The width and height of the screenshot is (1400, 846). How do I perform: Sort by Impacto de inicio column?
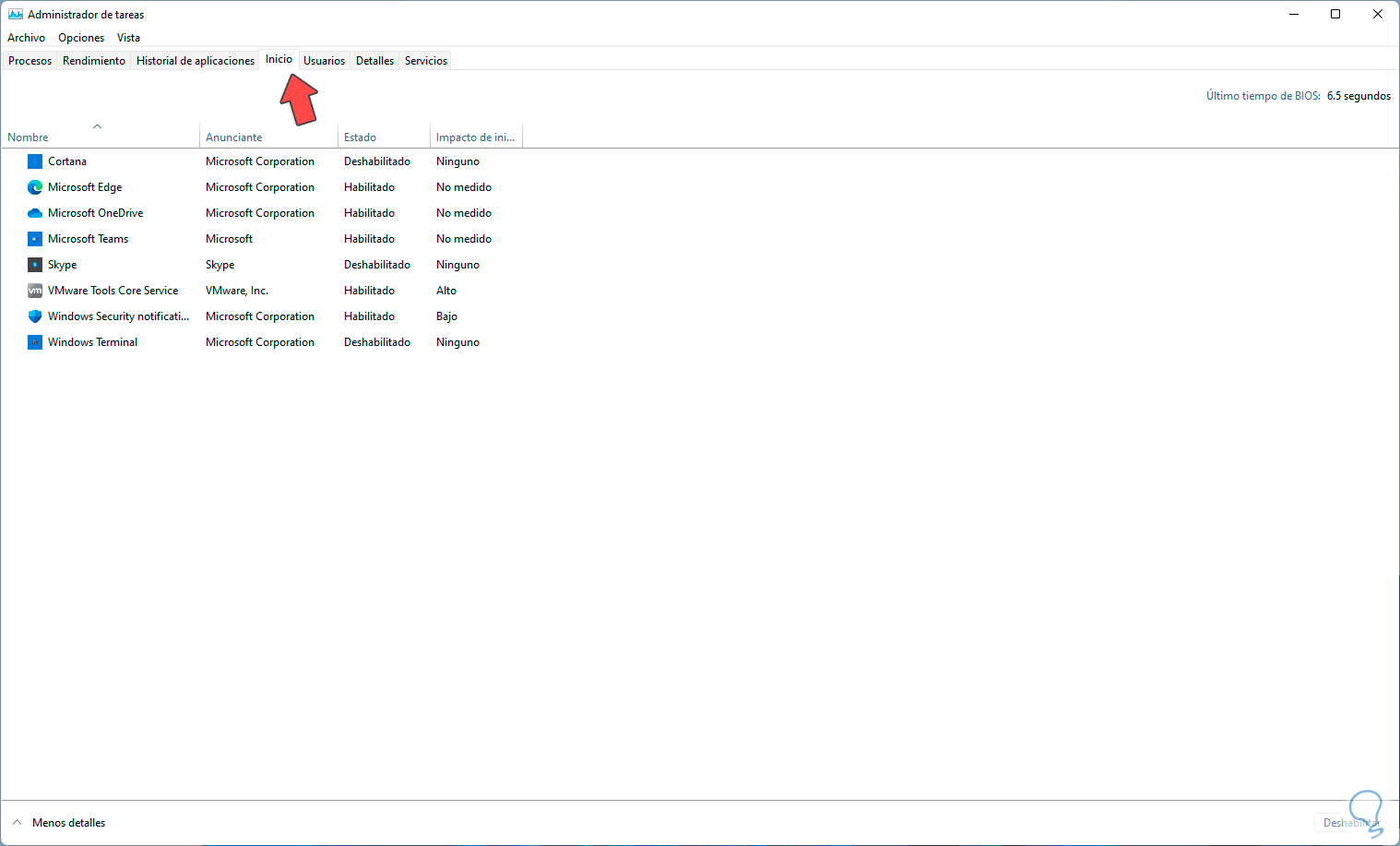coord(476,137)
